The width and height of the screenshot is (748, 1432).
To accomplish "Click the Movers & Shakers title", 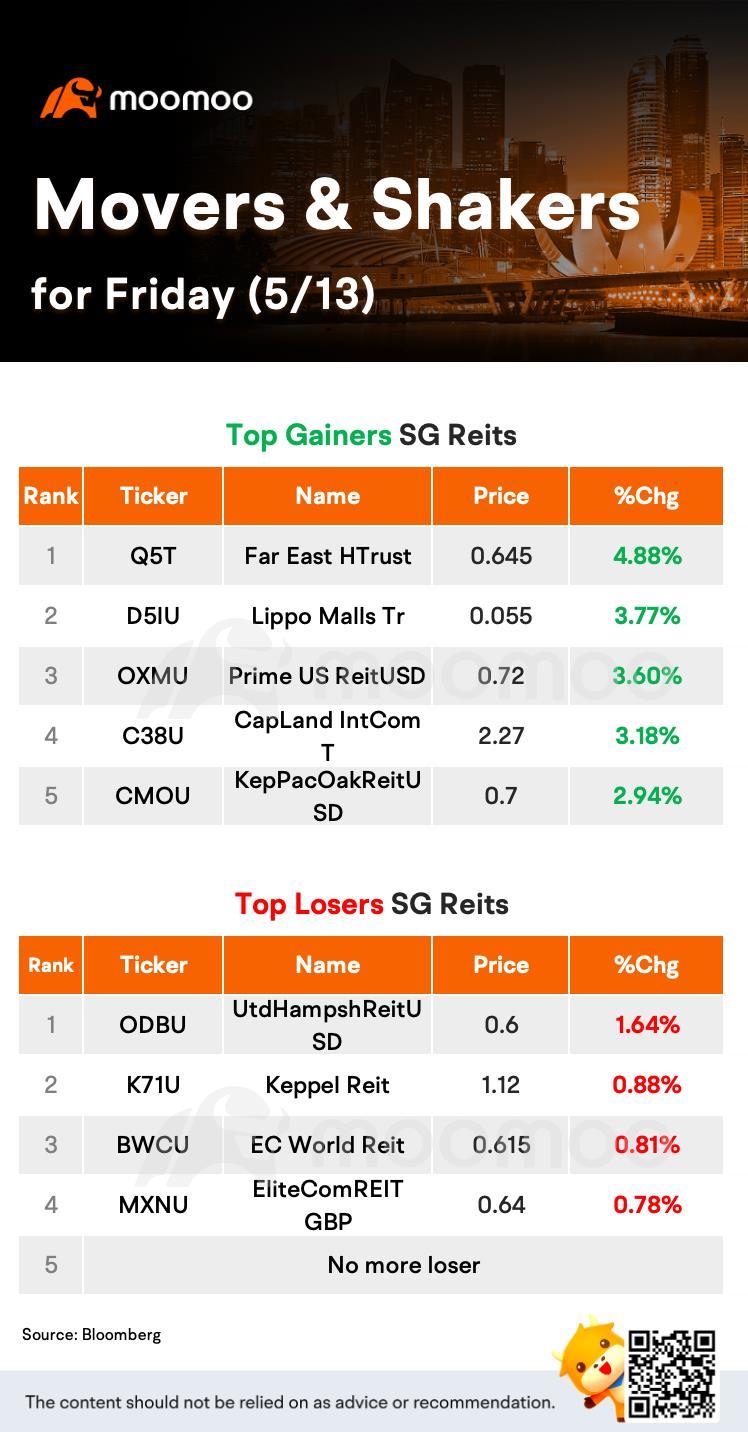I will click(x=337, y=206).
